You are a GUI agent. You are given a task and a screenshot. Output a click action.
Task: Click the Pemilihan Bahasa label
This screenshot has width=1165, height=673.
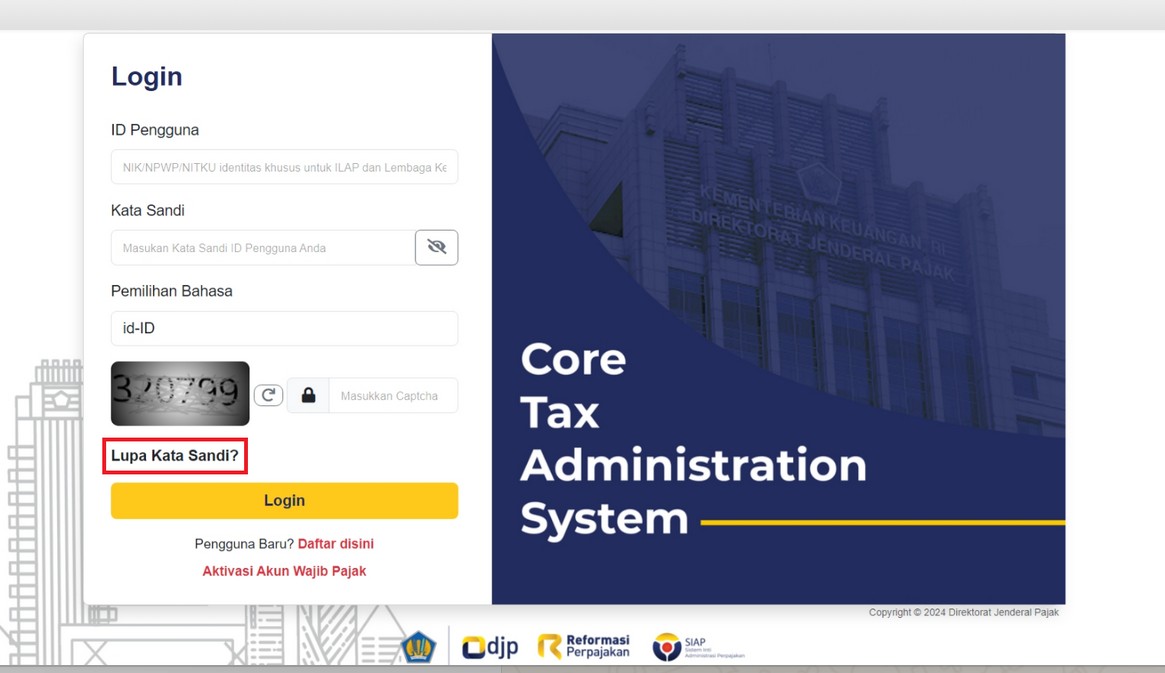pyautogui.click(x=171, y=291)
